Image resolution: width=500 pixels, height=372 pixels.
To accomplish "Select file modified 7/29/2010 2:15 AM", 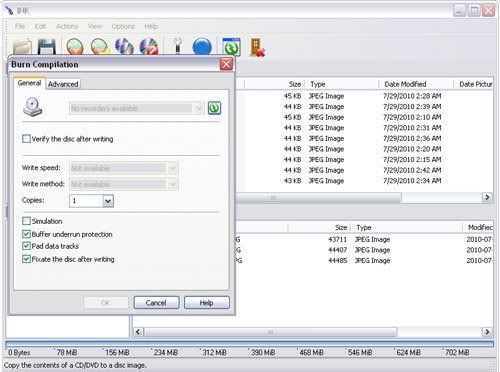I will [363, 160].
